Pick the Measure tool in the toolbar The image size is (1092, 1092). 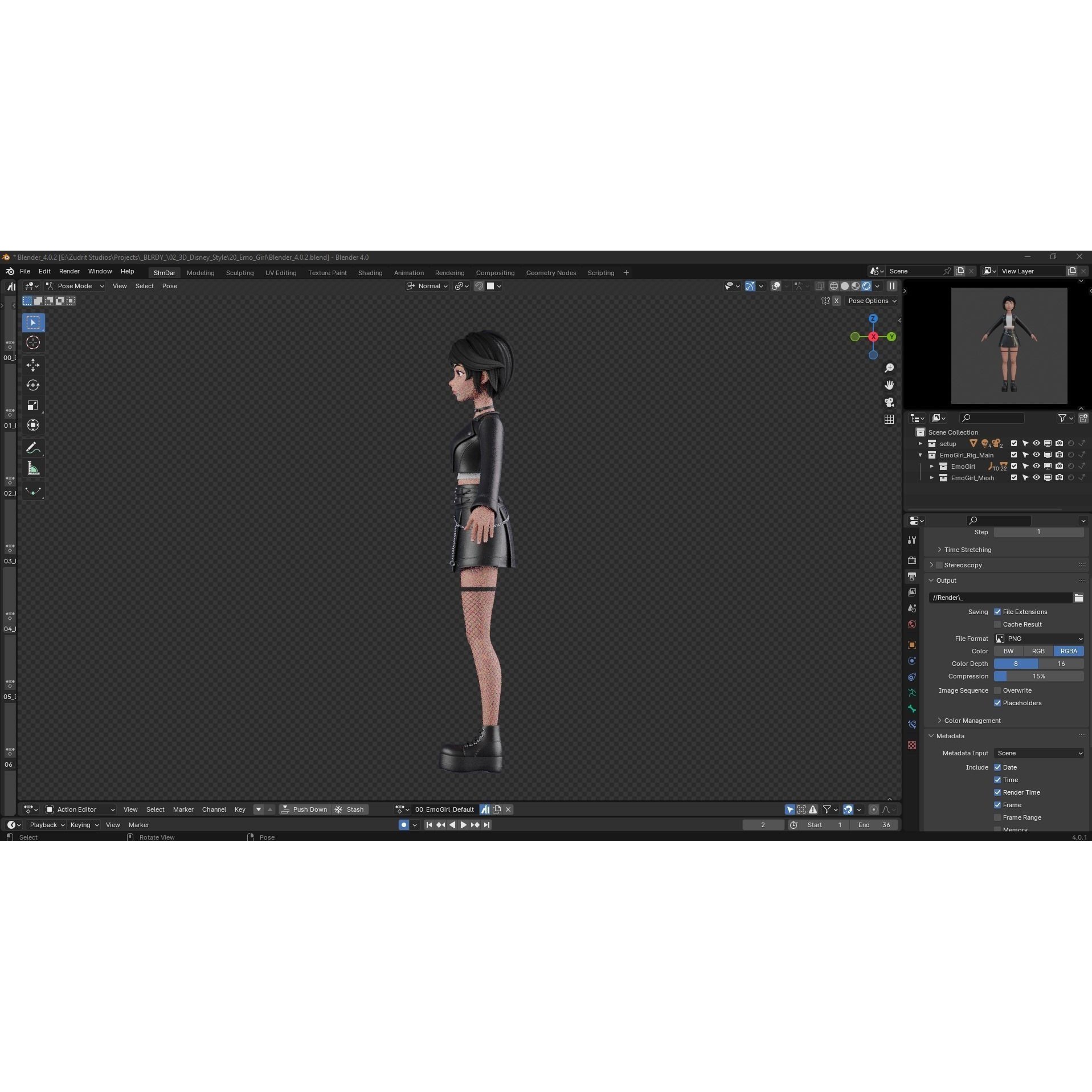pyautogui.click(x=32, y=468)
